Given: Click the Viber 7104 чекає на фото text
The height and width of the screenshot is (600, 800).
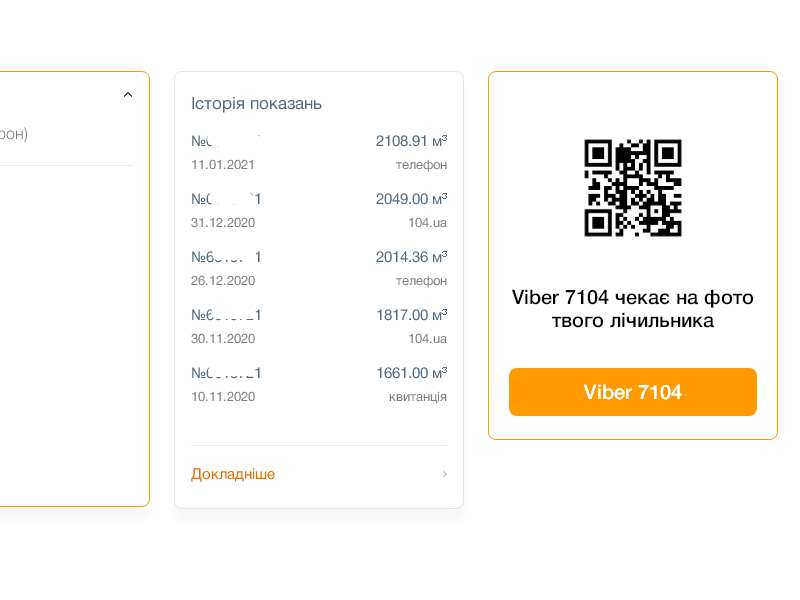Looking at the screenshot, I should click(x=633, y=297).
